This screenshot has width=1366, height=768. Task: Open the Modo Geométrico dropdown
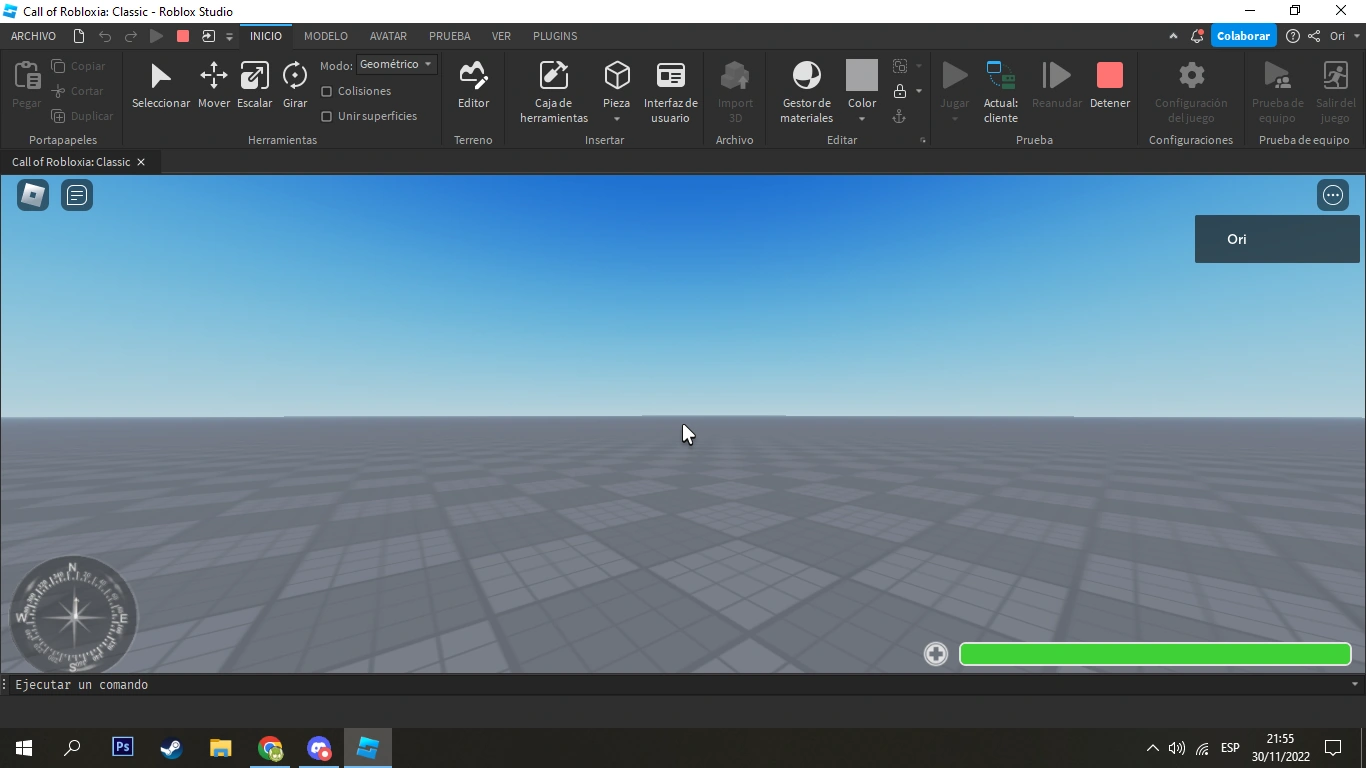(396, 64)
